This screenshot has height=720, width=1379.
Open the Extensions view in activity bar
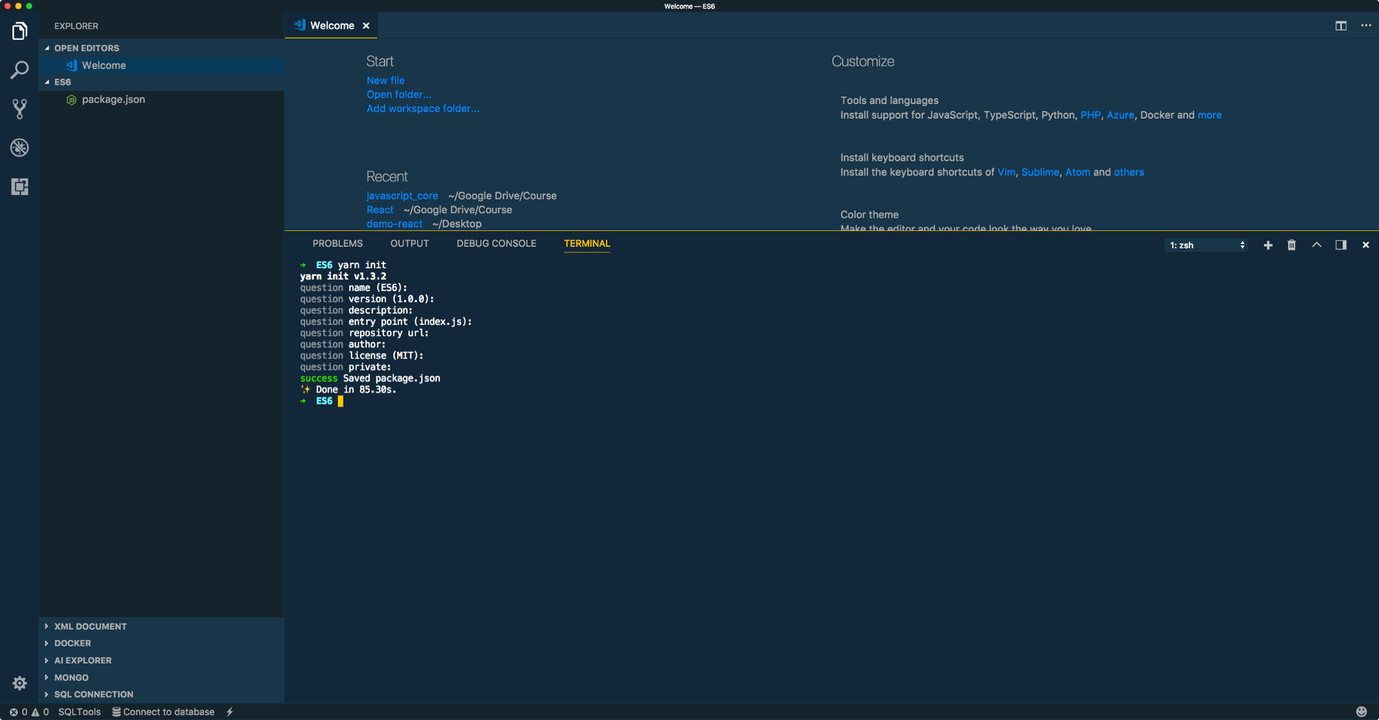[19, 187]
